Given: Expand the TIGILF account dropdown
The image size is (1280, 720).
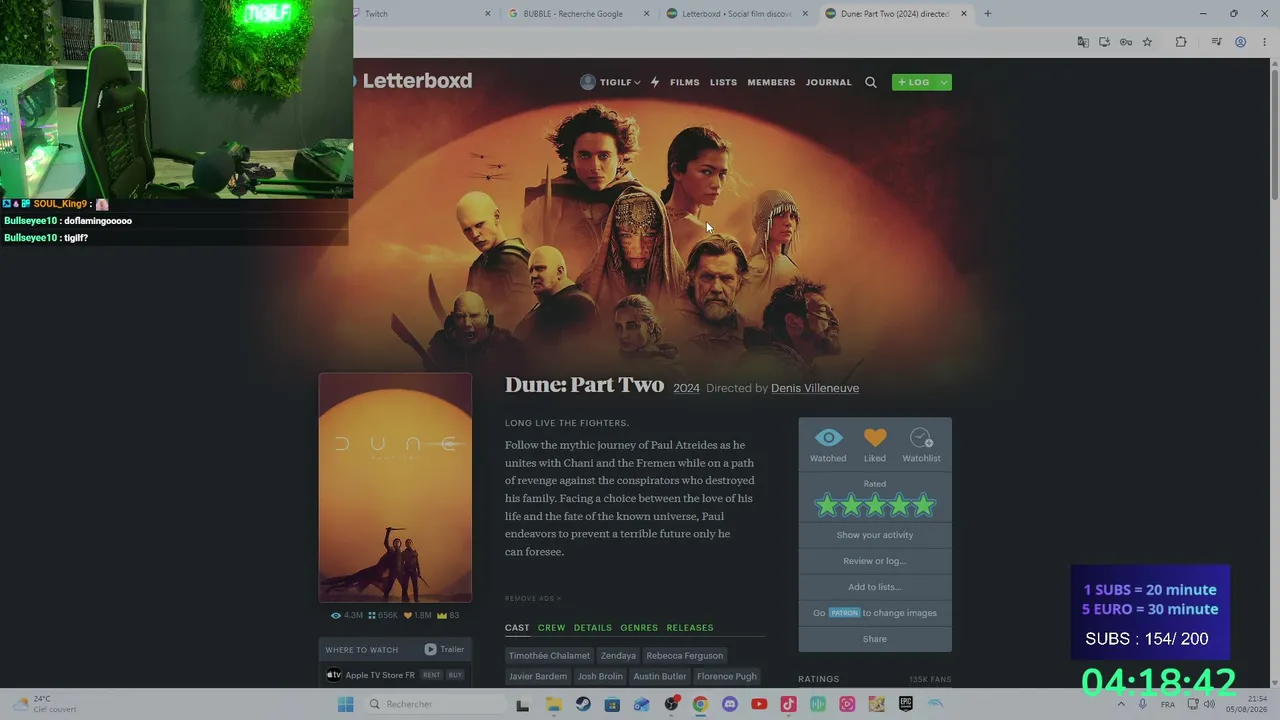Looking at the screenshot, I should pyautogui.click(x=637, y=83).
